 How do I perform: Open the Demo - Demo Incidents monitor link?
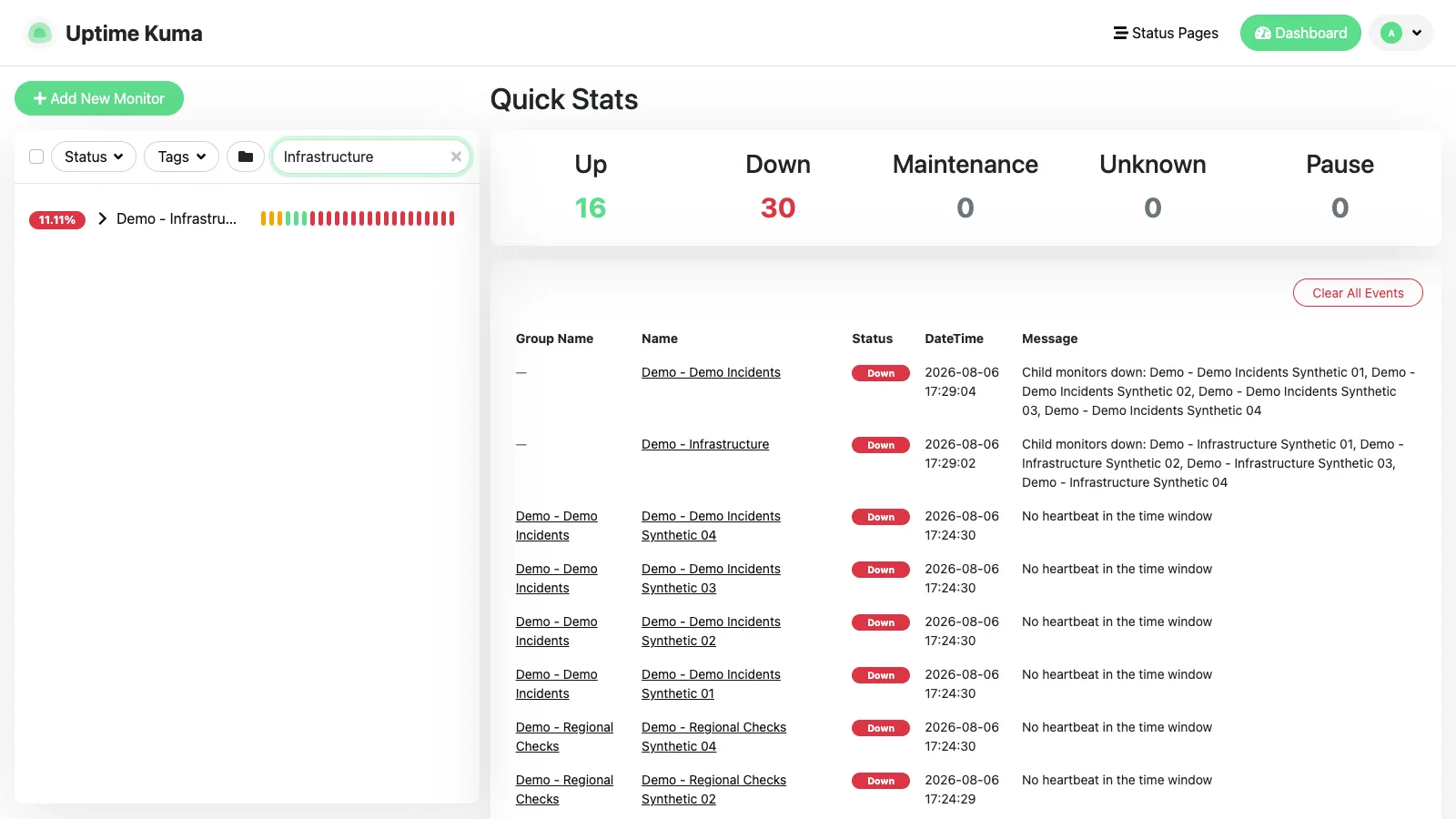pos(711,372)
